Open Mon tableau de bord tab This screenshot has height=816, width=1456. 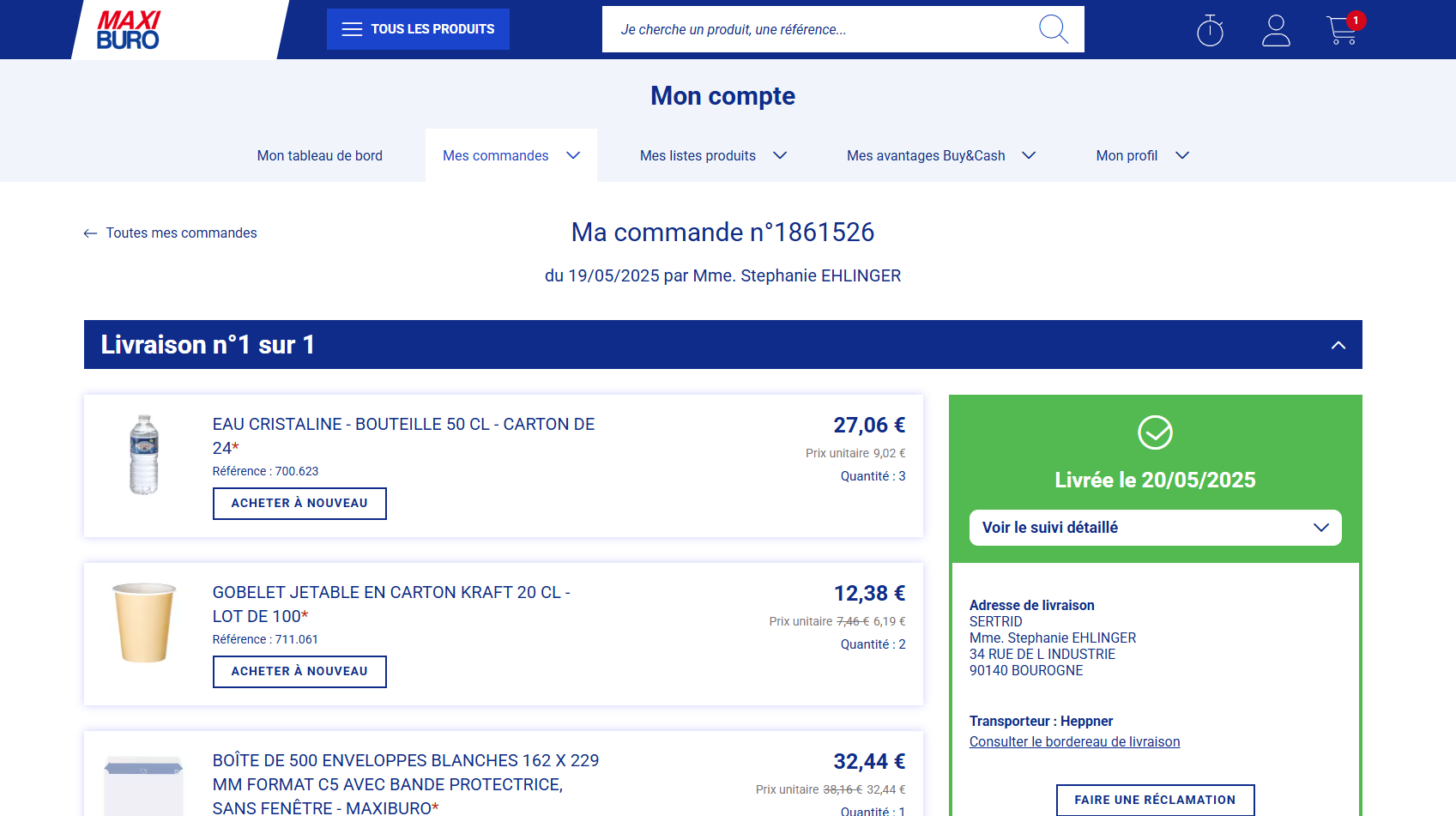(x=319, y=155)
